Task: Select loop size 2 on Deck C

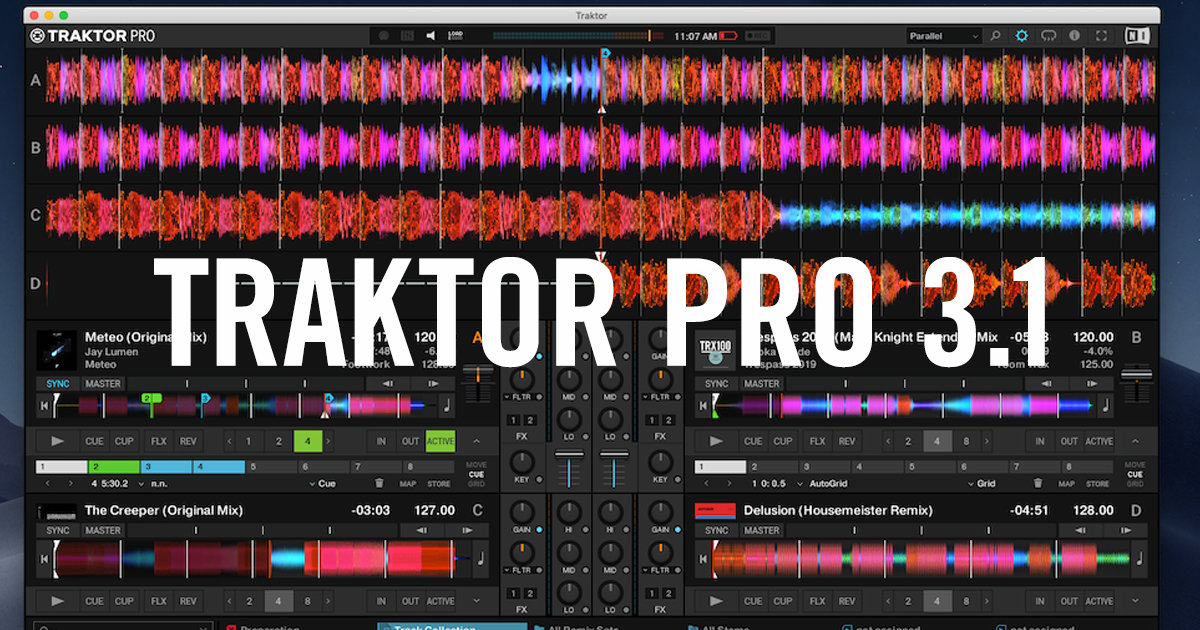Action: click(249, 601)
